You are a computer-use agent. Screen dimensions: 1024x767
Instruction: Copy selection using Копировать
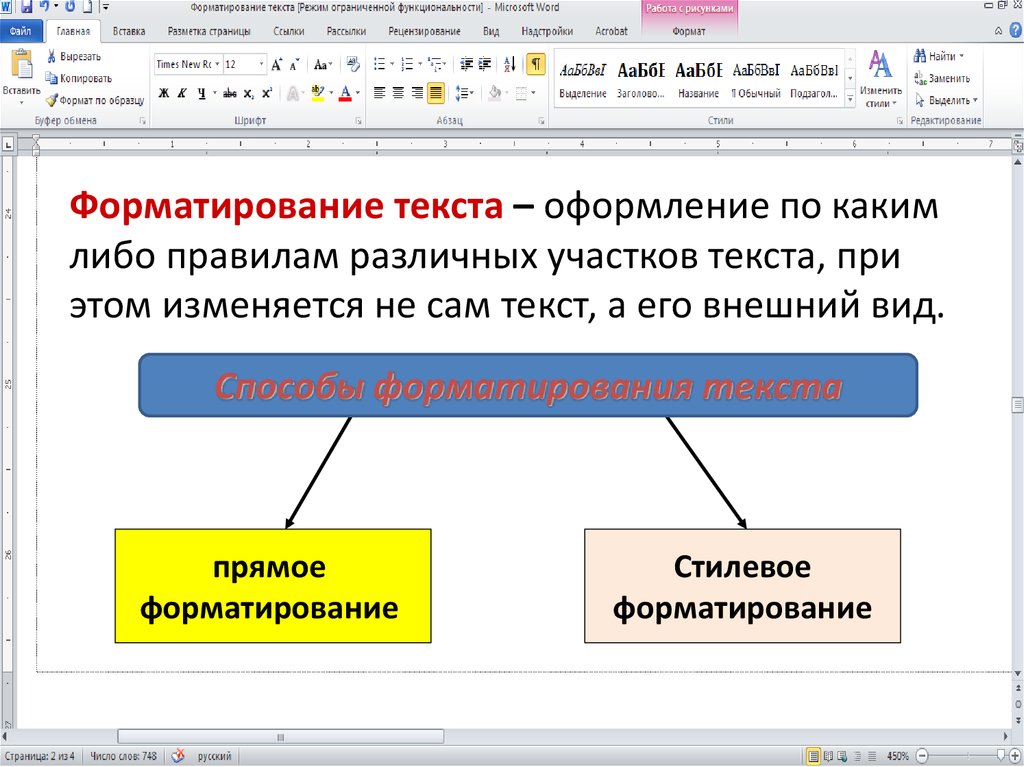[x=78, y=78]
